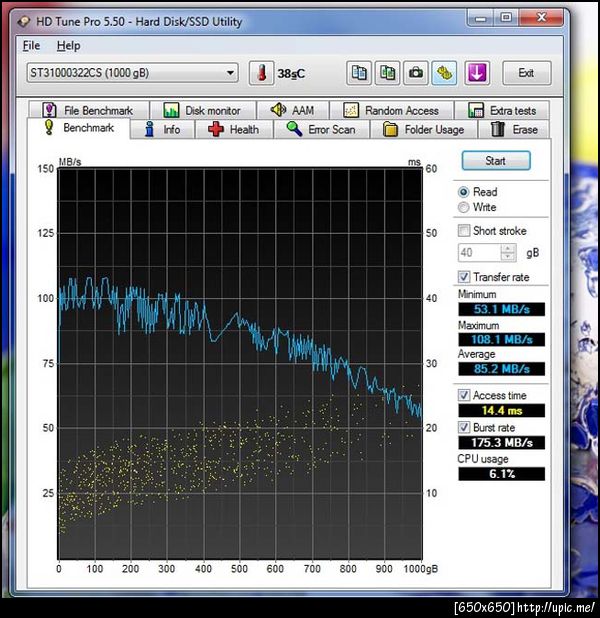600x618 pixels.
Task: Click the Extra tests tab icon
Action: coord(476,110)
